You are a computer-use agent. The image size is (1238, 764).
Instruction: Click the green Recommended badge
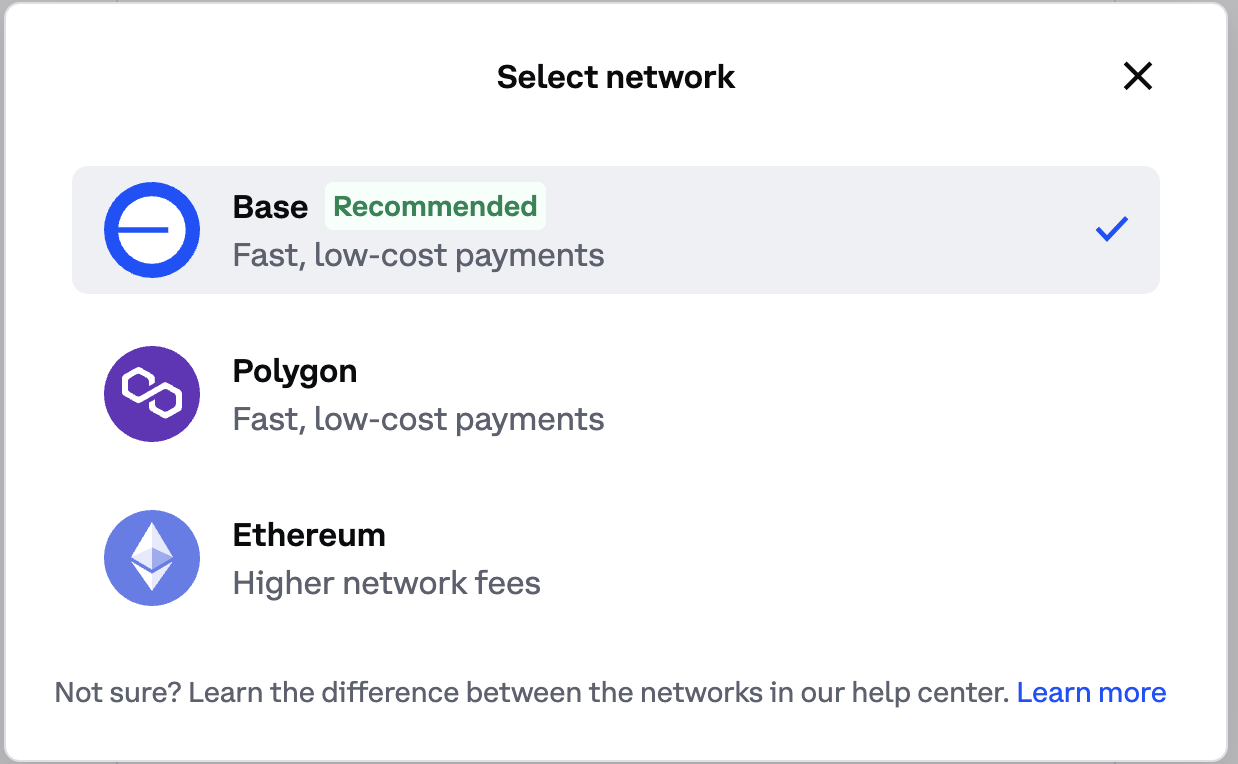[x=435, y=207]
